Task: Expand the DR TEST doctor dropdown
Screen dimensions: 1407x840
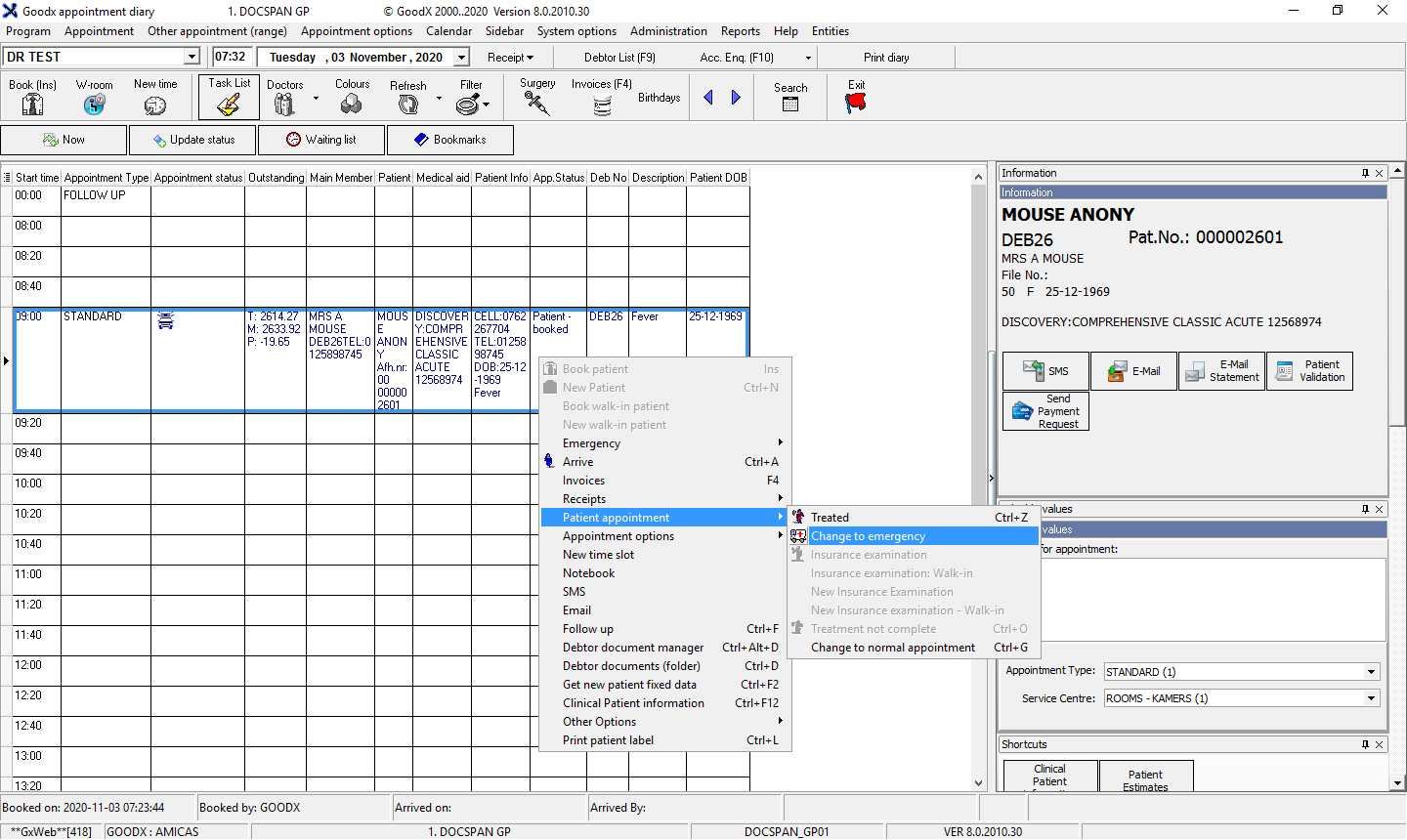Action: tap(192, 58)
